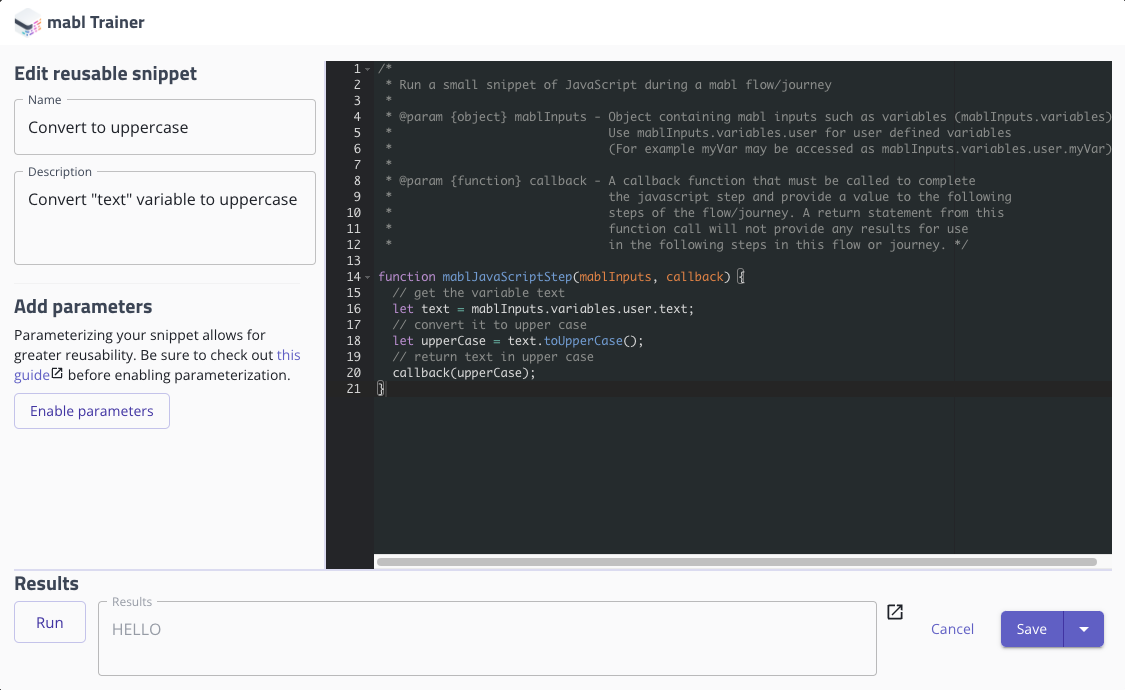Click comment '// get the variable text'
Viewport: 1125px width, 690px height.
479,293
